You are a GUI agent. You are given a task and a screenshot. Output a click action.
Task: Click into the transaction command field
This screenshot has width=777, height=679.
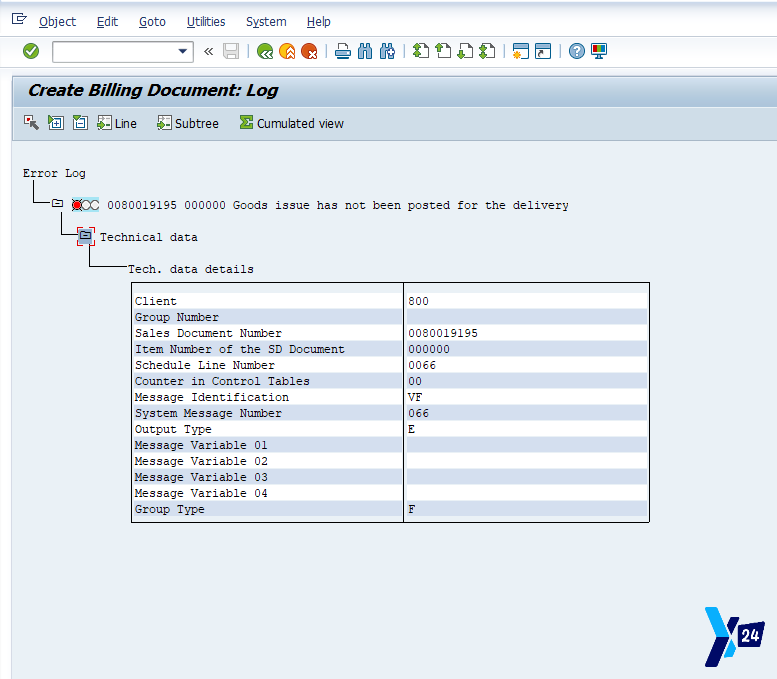tap(112, 51)
